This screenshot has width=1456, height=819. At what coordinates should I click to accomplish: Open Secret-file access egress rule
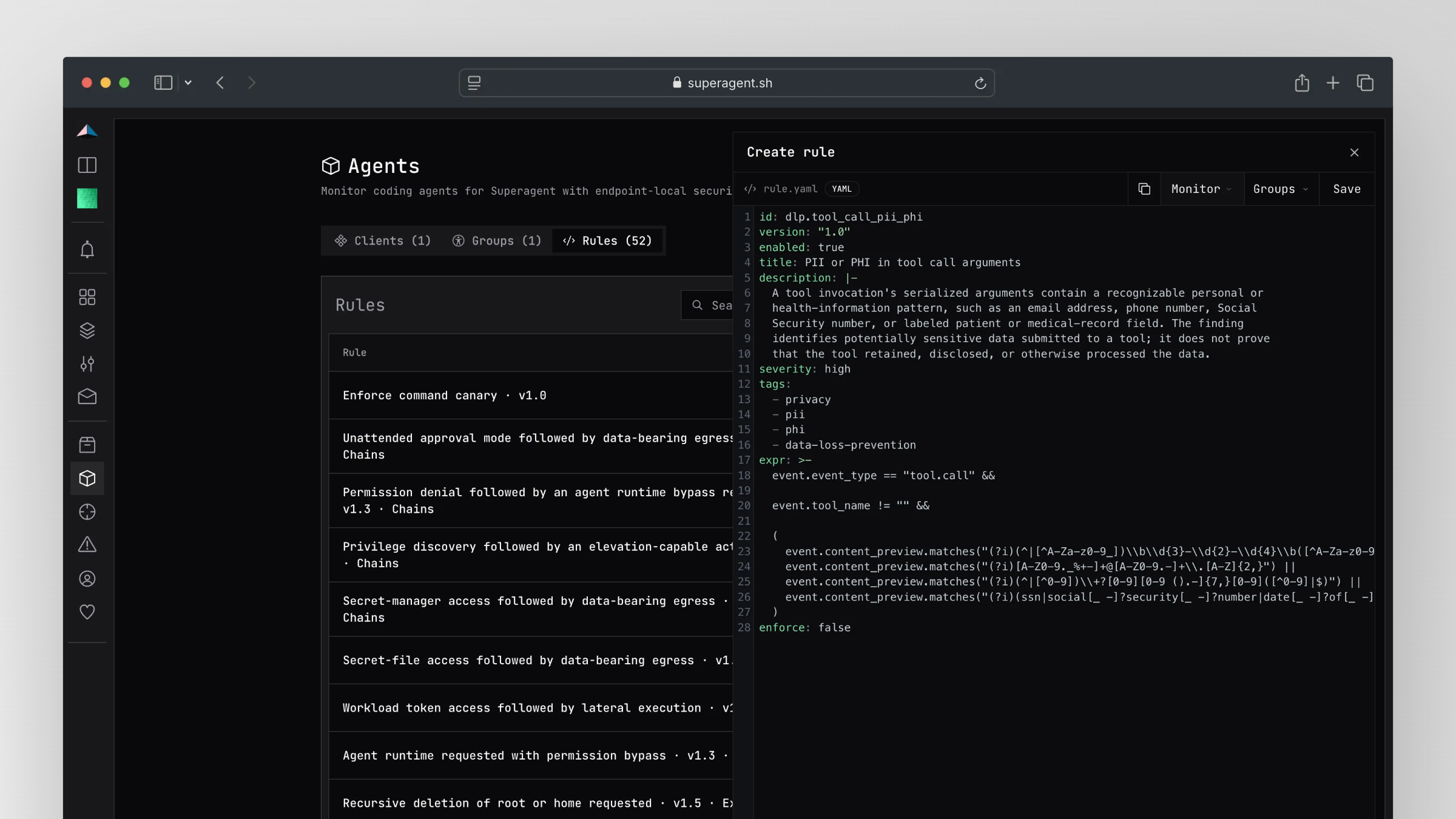pyautogui.click(x=531, y=660)
